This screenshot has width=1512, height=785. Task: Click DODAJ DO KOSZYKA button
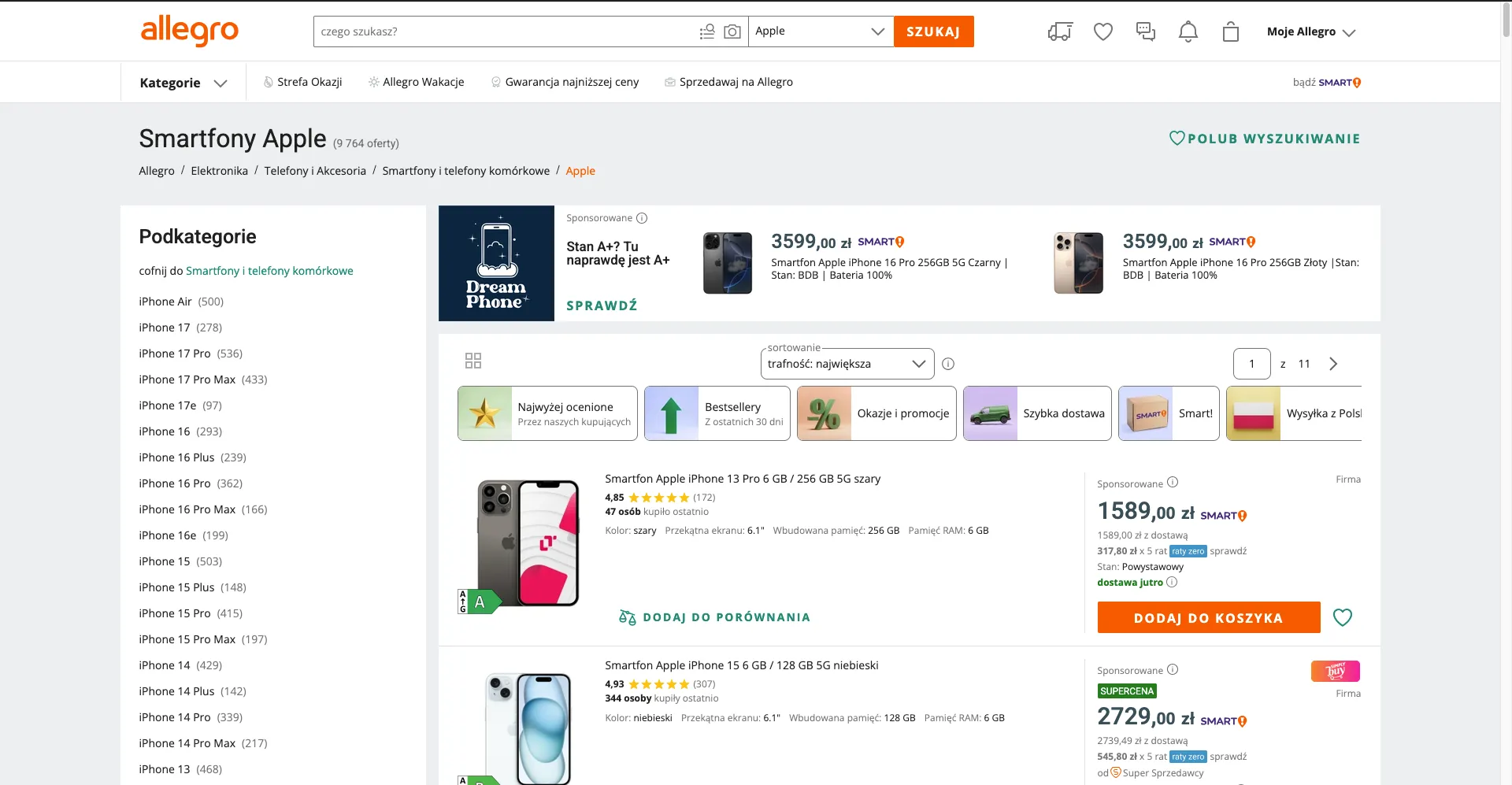point(1209,617)
